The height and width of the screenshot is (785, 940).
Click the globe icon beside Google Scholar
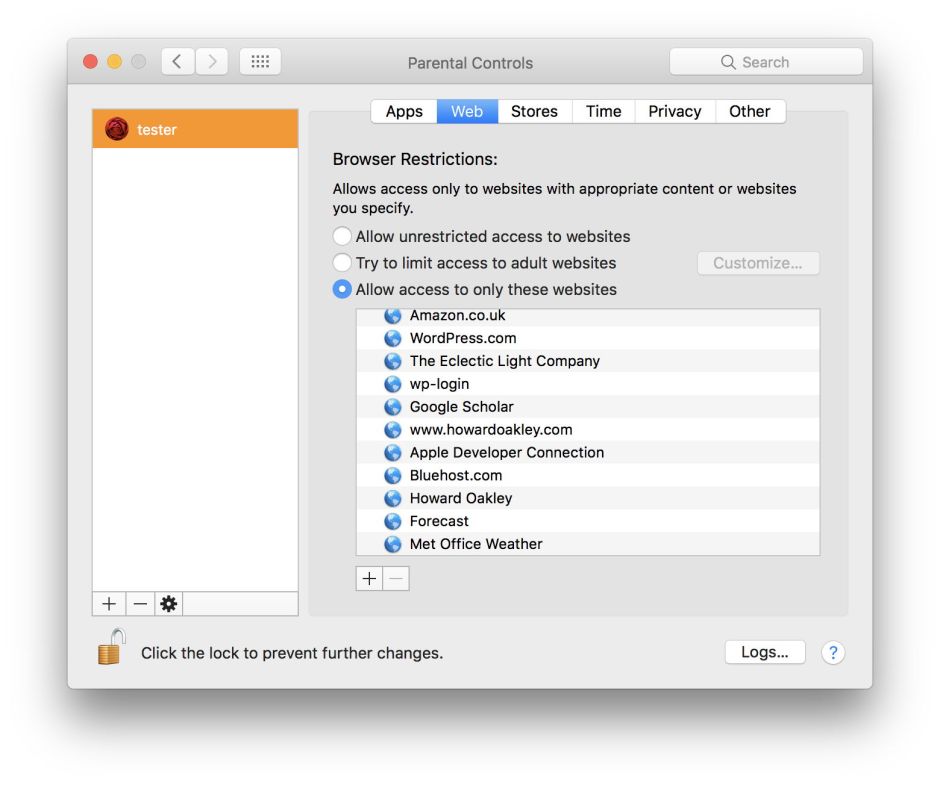[x=393, y=407]
